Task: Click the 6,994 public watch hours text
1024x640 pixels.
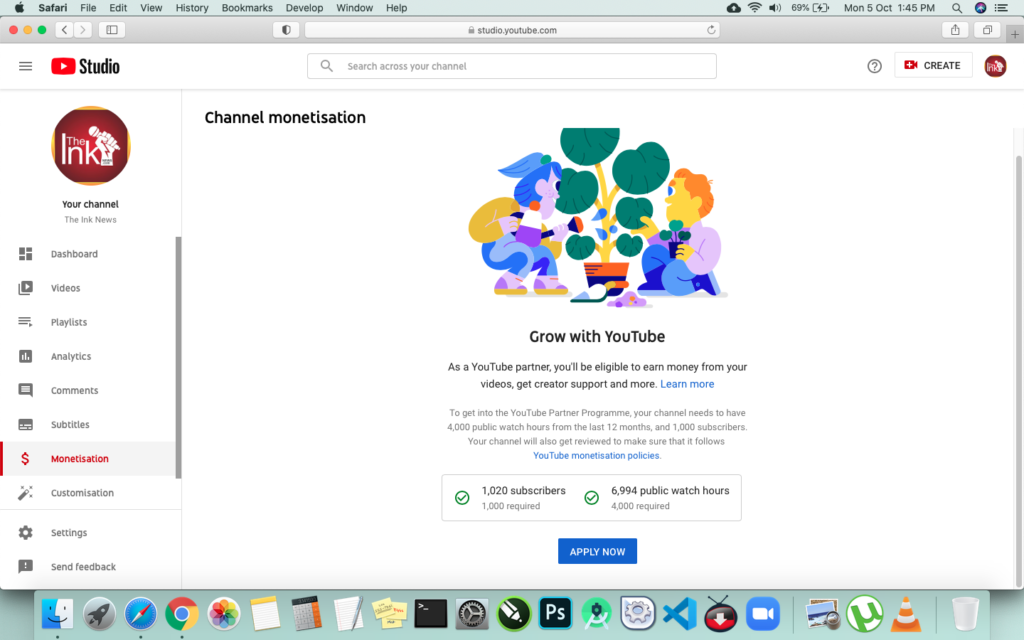Action: point(670,490)
